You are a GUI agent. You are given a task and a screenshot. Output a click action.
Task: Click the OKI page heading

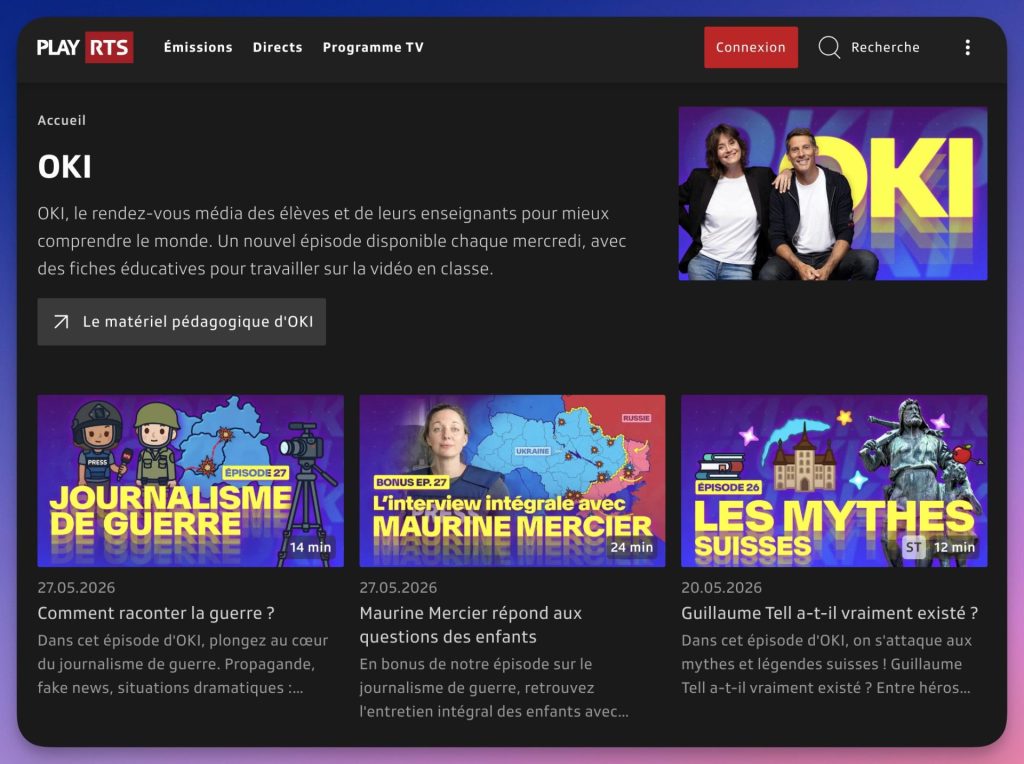pos(65,167)
